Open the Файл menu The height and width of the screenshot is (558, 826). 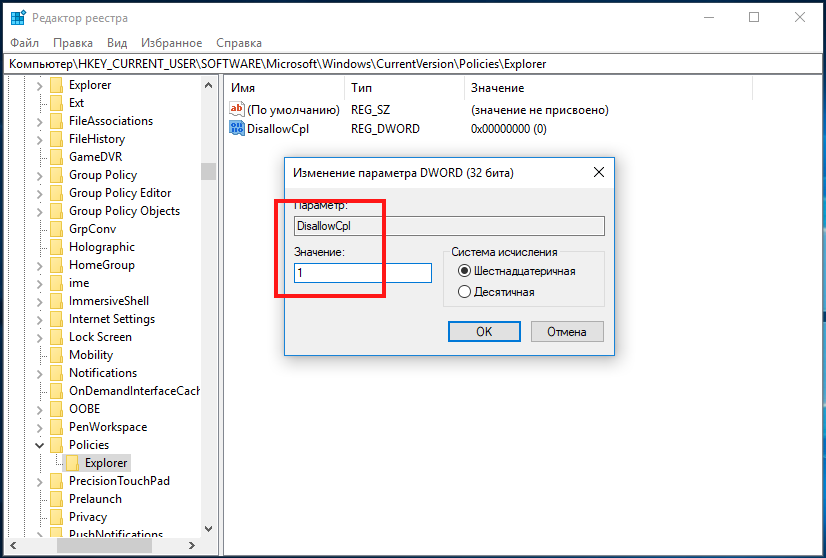click(x=24, y=43)
